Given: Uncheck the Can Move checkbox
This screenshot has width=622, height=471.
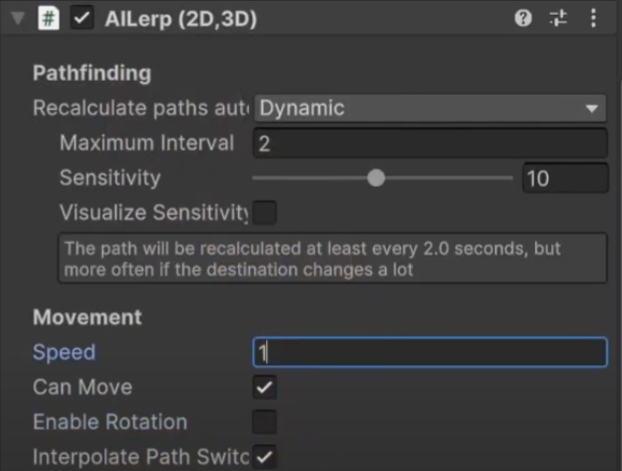Looking at the screenshot, I should (x=265, y=387).
